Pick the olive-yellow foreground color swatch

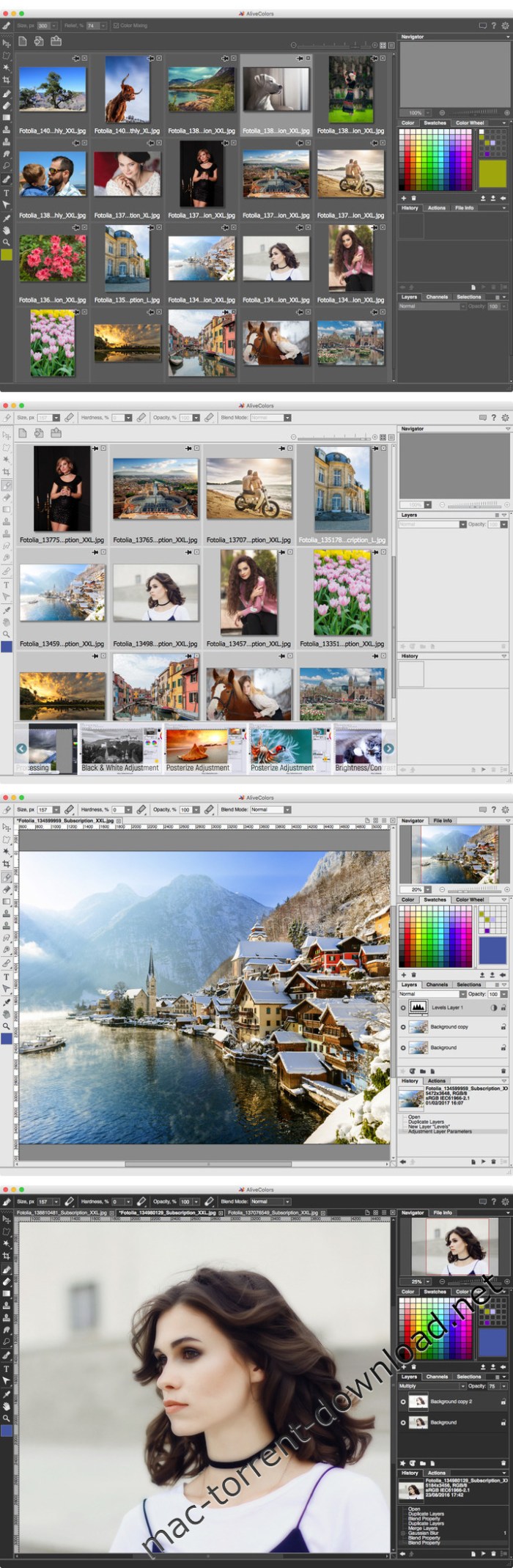coord(492,174)
